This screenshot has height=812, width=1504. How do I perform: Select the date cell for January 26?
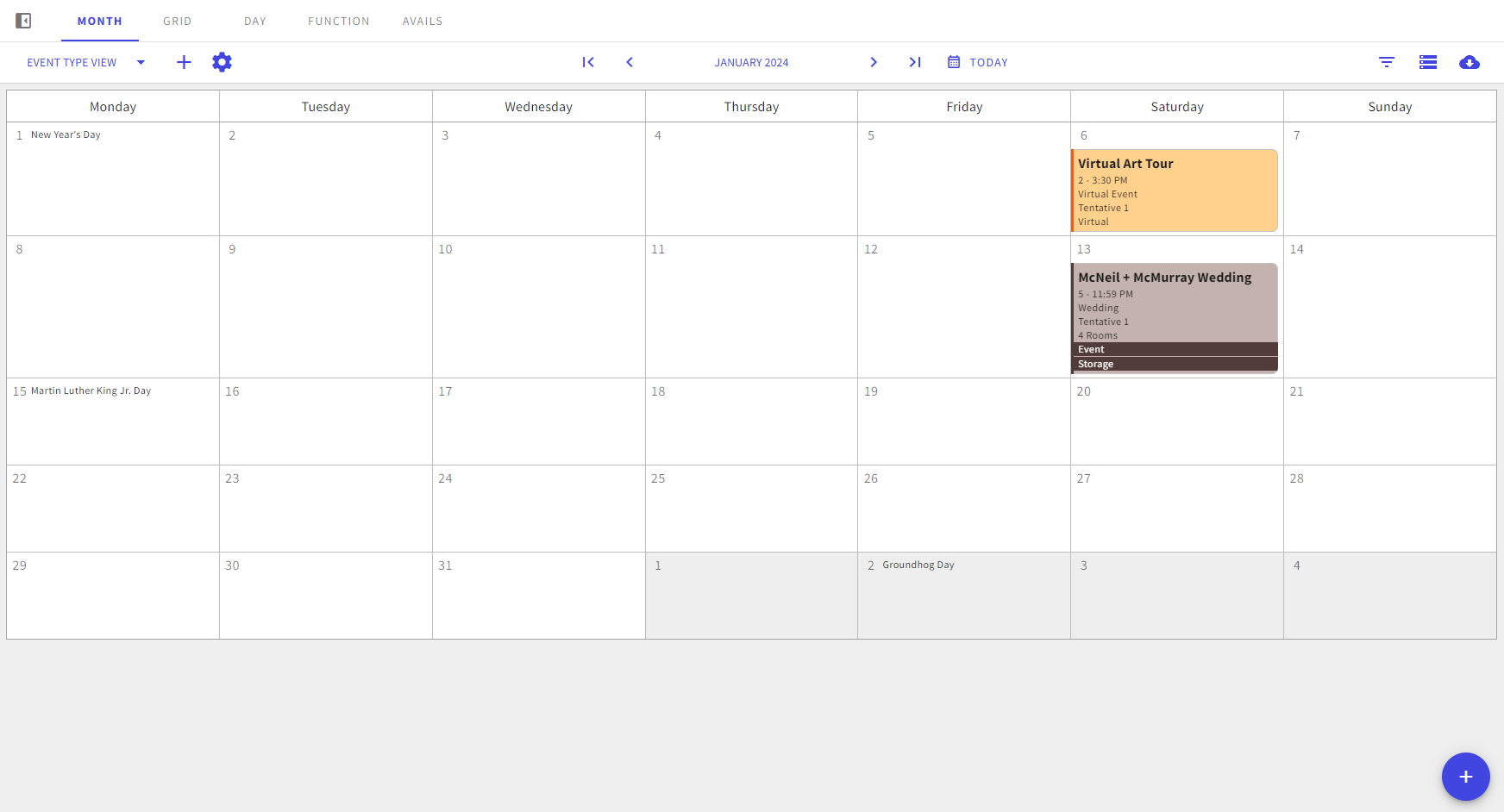[x=964, y=509]
